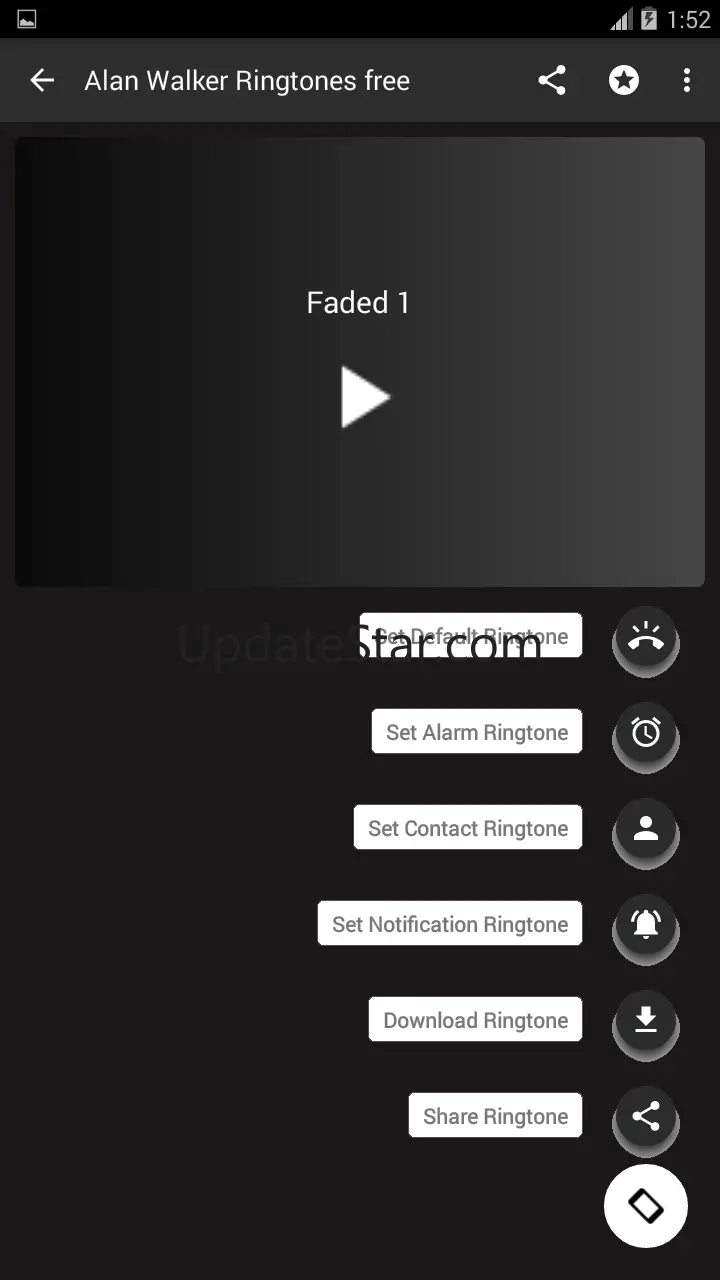Click the Download Ringtone label

coord(476,1020)
